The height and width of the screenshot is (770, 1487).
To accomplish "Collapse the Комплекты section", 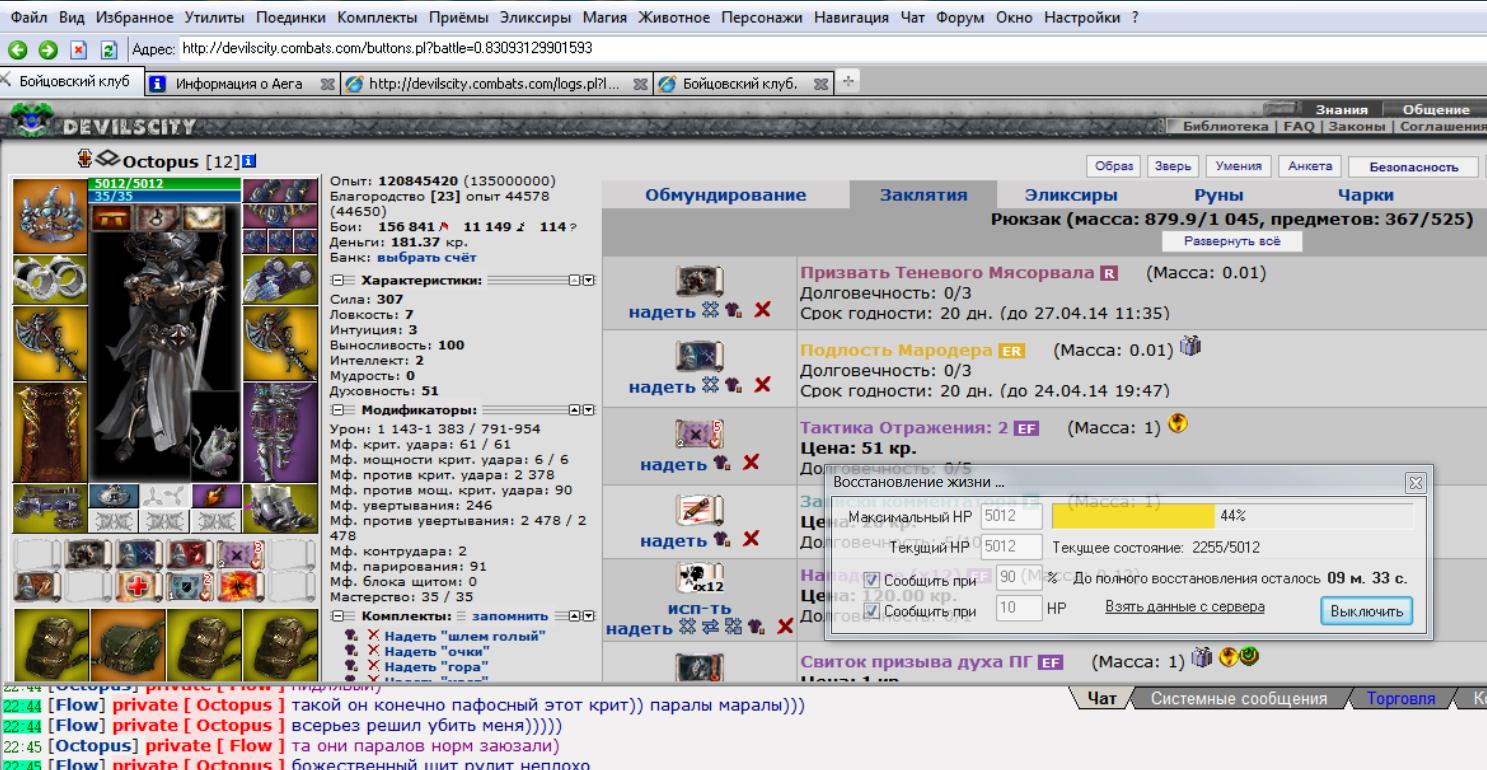I will pos(337,616).
